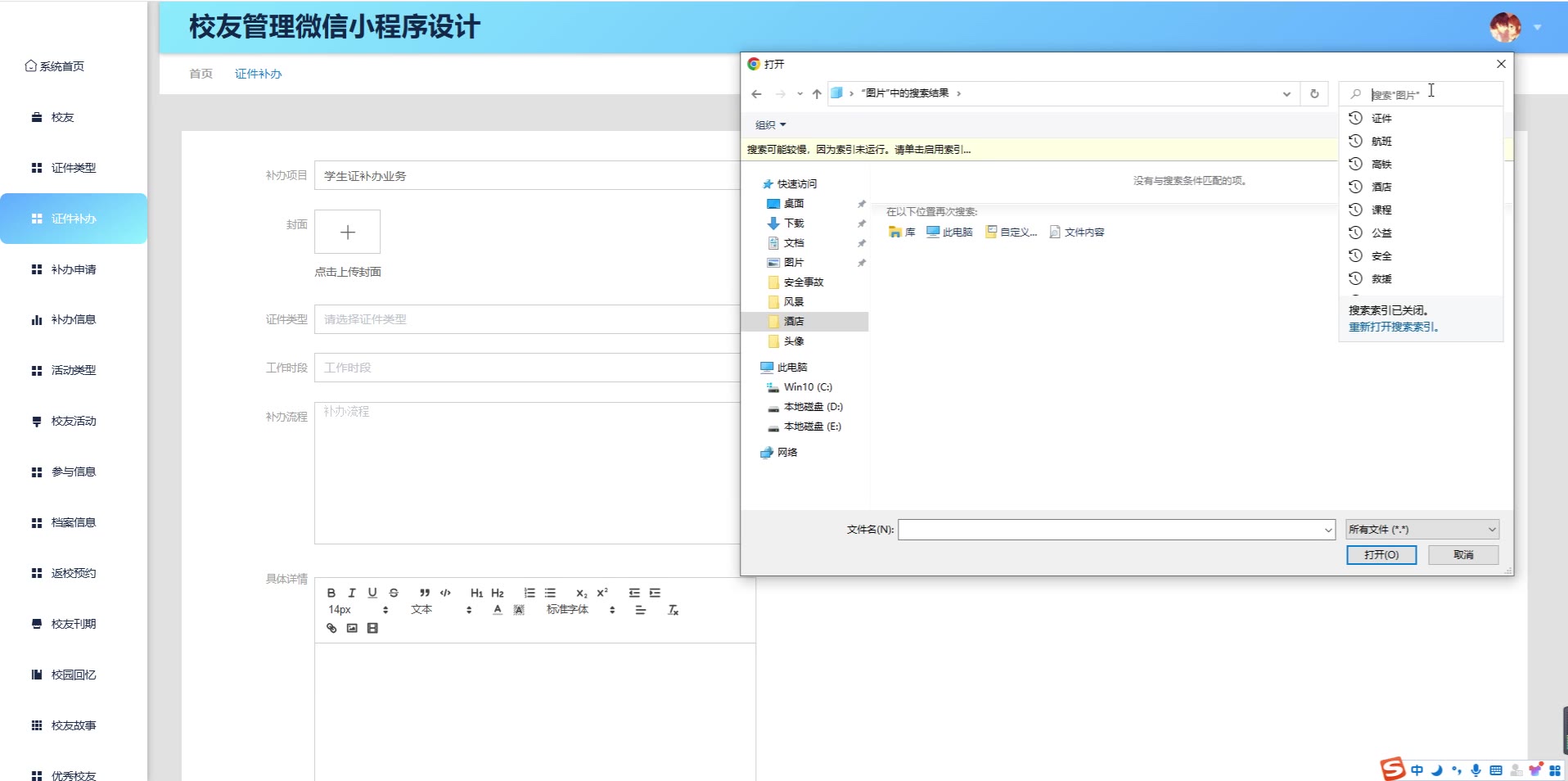
Task: Increase the indent in the editor
Action: tap(655, 593)
